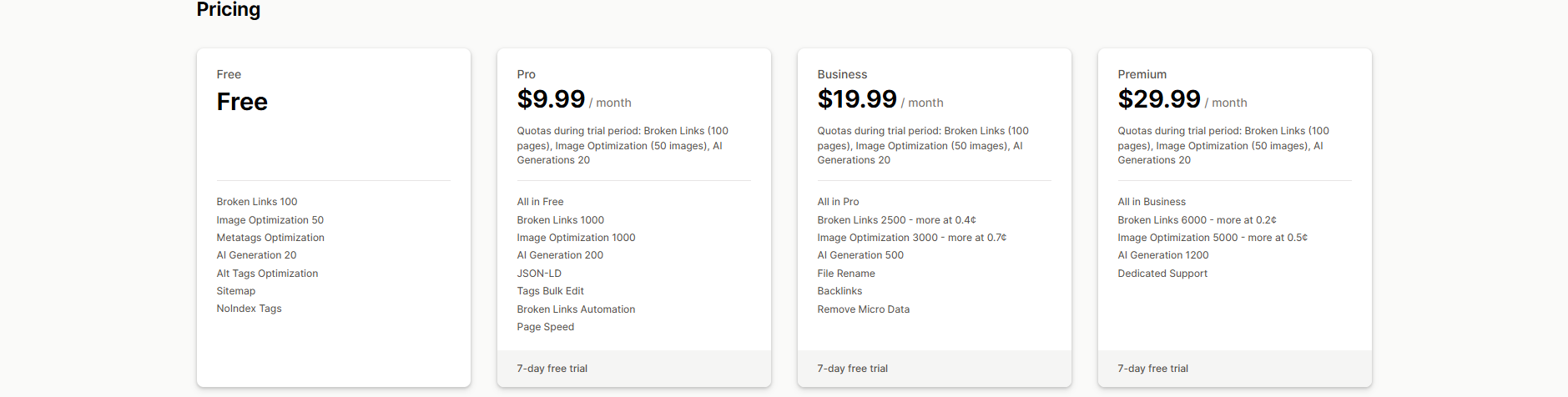Click Metatags Optimization in the Free plan
This screenshot has width=1568, height=397.
tap(270, 238)
